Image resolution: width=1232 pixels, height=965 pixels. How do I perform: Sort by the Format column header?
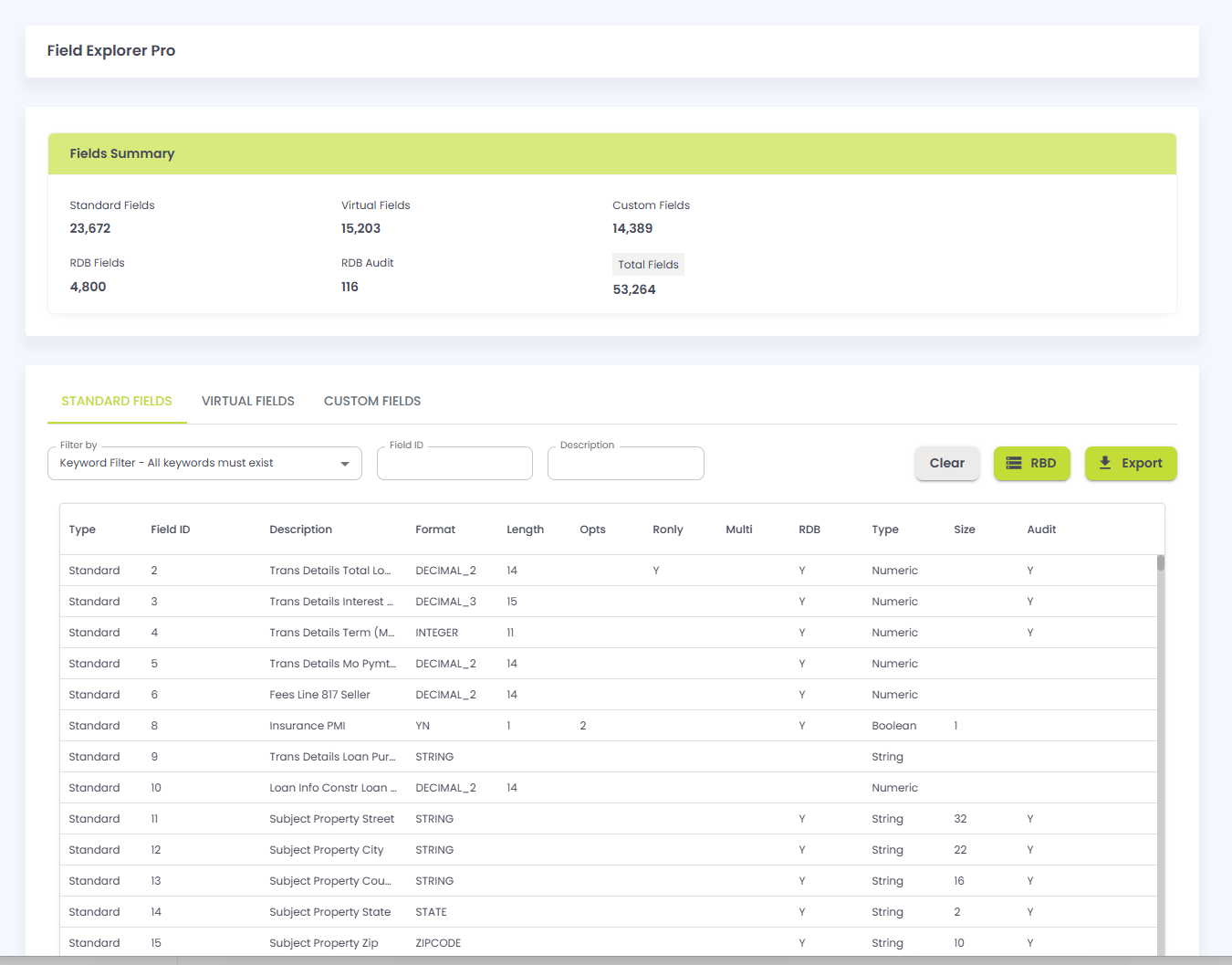tap(435, 530)
